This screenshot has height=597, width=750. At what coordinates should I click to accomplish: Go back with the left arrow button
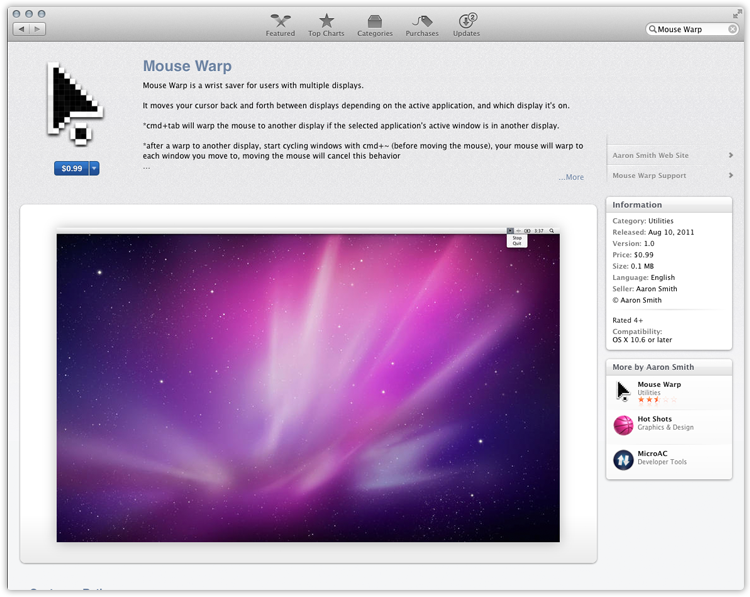tap(21, 29)
